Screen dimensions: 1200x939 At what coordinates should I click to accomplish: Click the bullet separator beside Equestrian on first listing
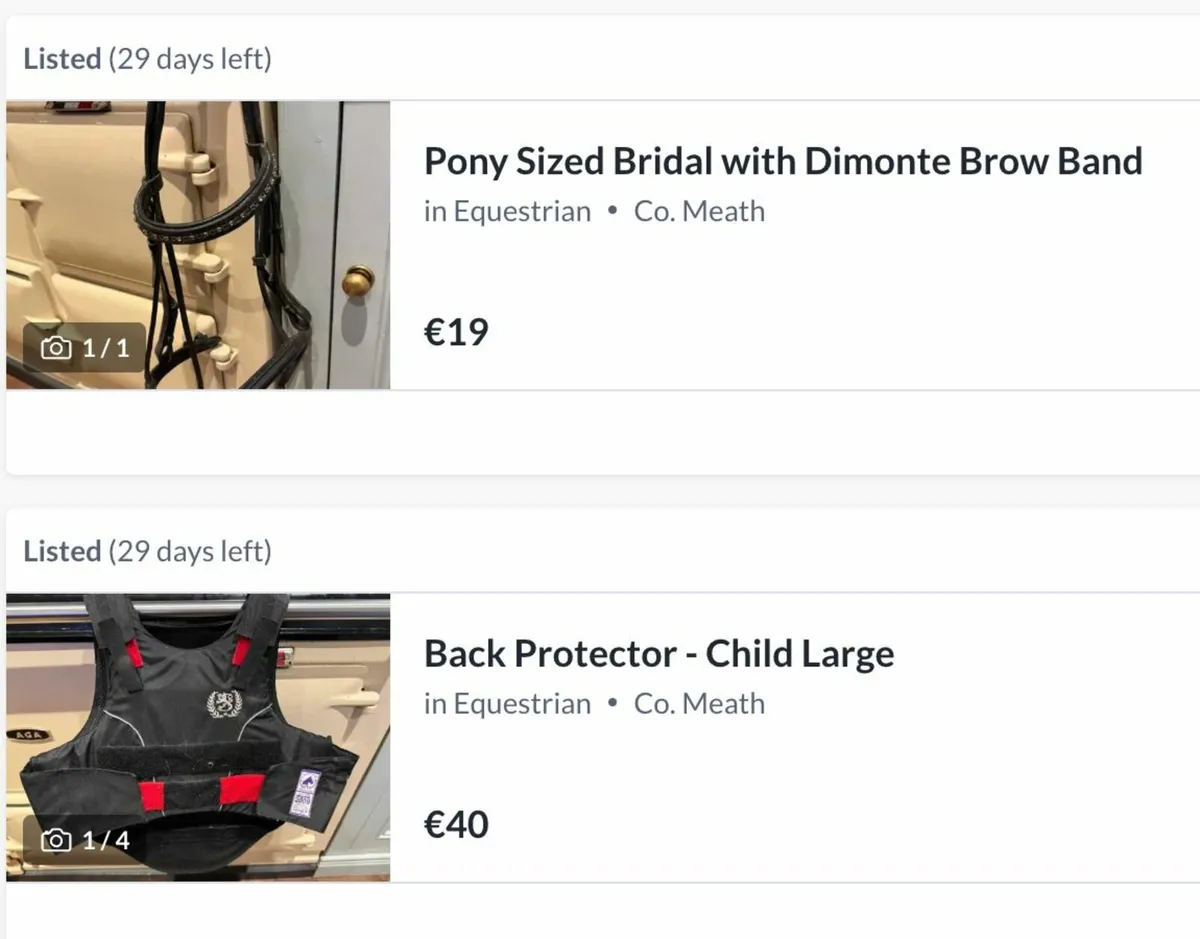(x=613, y=211)
